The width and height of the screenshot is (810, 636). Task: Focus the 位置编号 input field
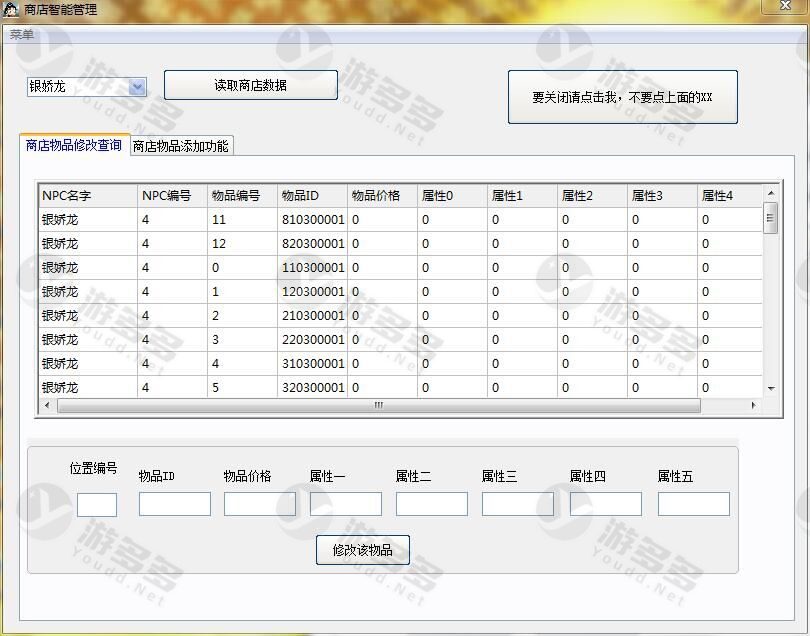[x=97, y=505]
